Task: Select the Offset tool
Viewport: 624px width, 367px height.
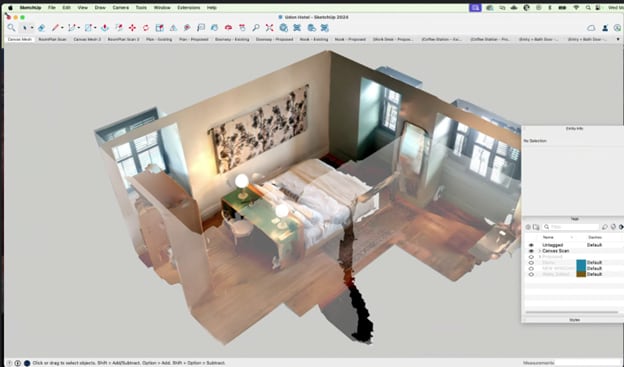Action: (x=119, y=27)
